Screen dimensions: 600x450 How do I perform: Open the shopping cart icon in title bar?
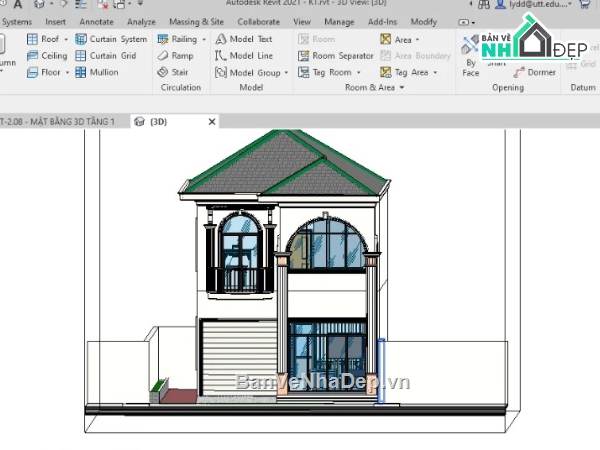pyautogui.click(x=585, y=4)
